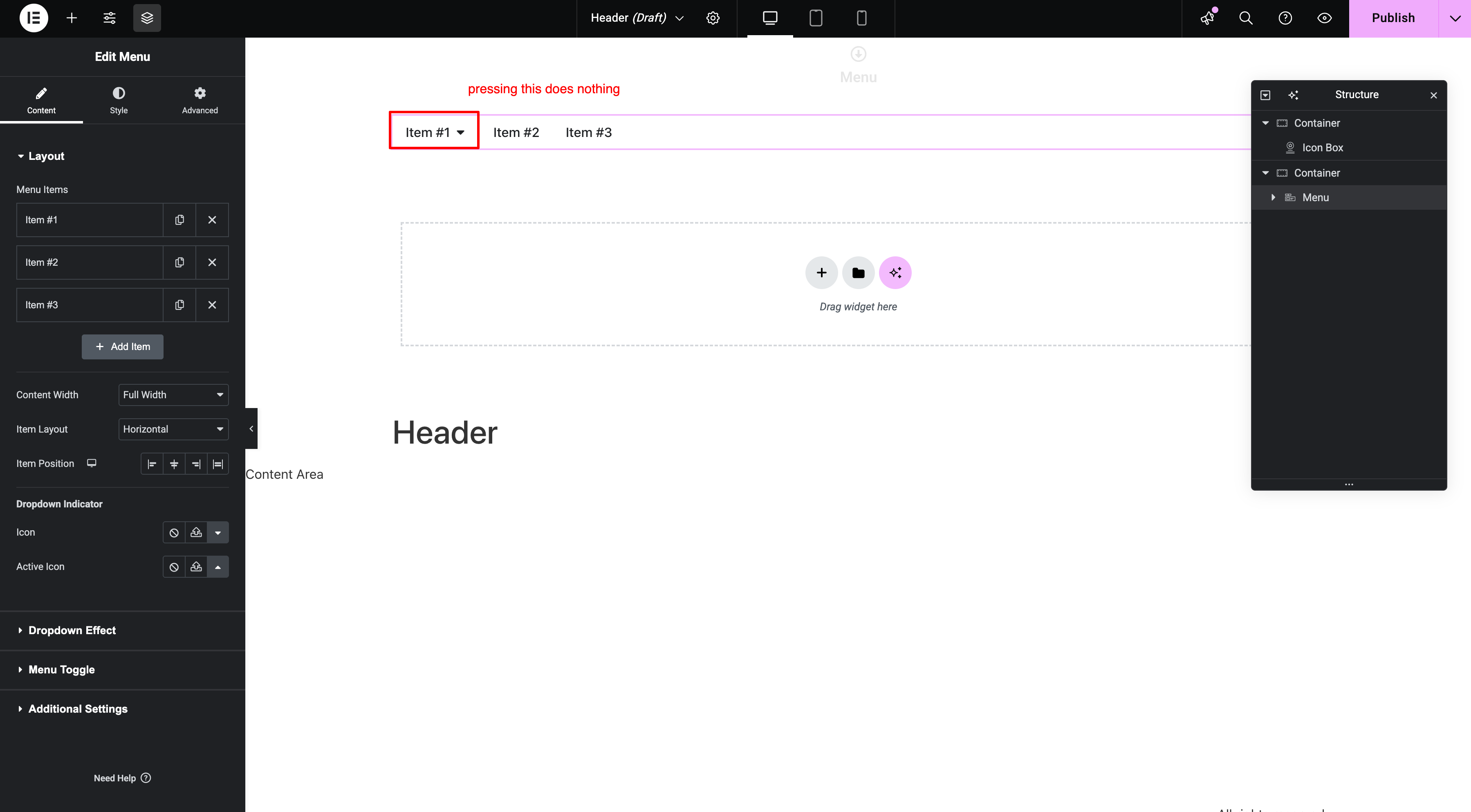Duplicate menu Item #1

179,220
